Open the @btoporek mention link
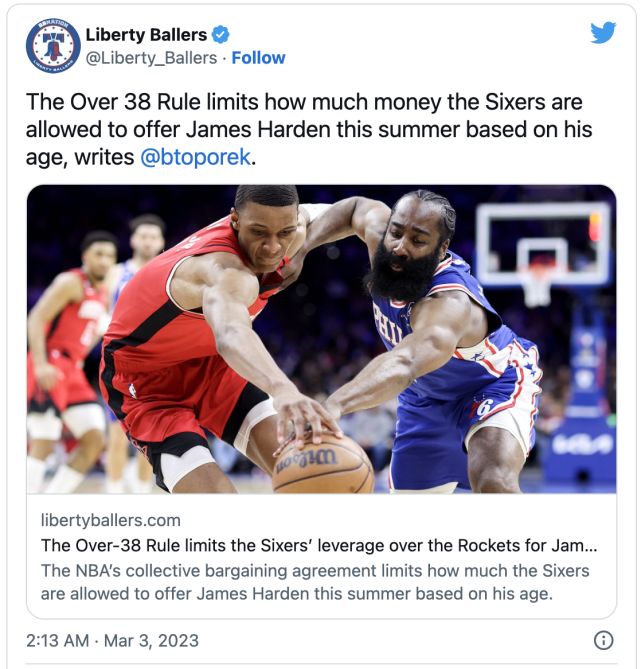Screen dimensions: 641x669 tap(195, 157)
